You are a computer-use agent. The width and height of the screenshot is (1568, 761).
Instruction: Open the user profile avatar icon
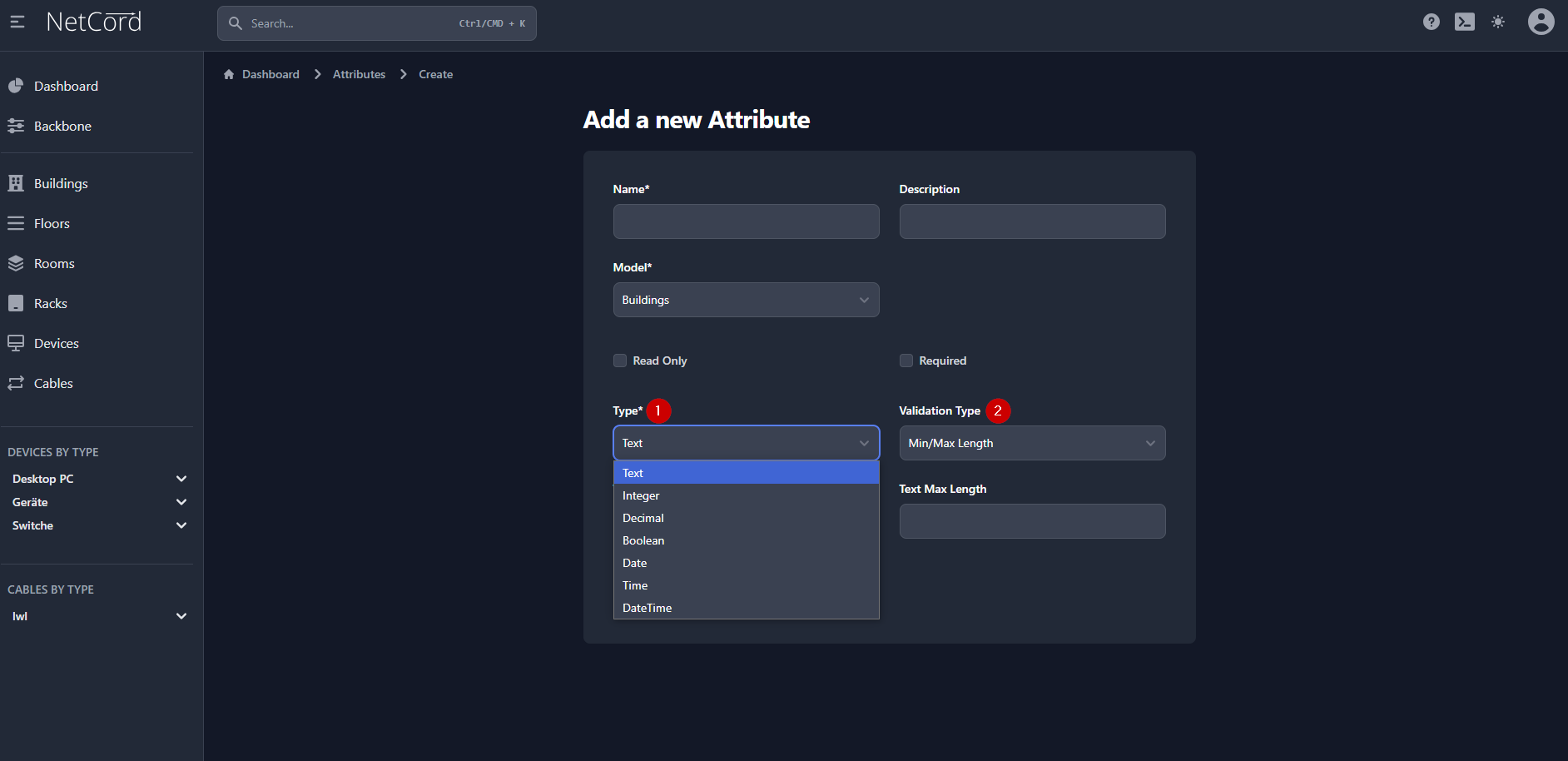pyautogui.click(x=1541, y=22)
